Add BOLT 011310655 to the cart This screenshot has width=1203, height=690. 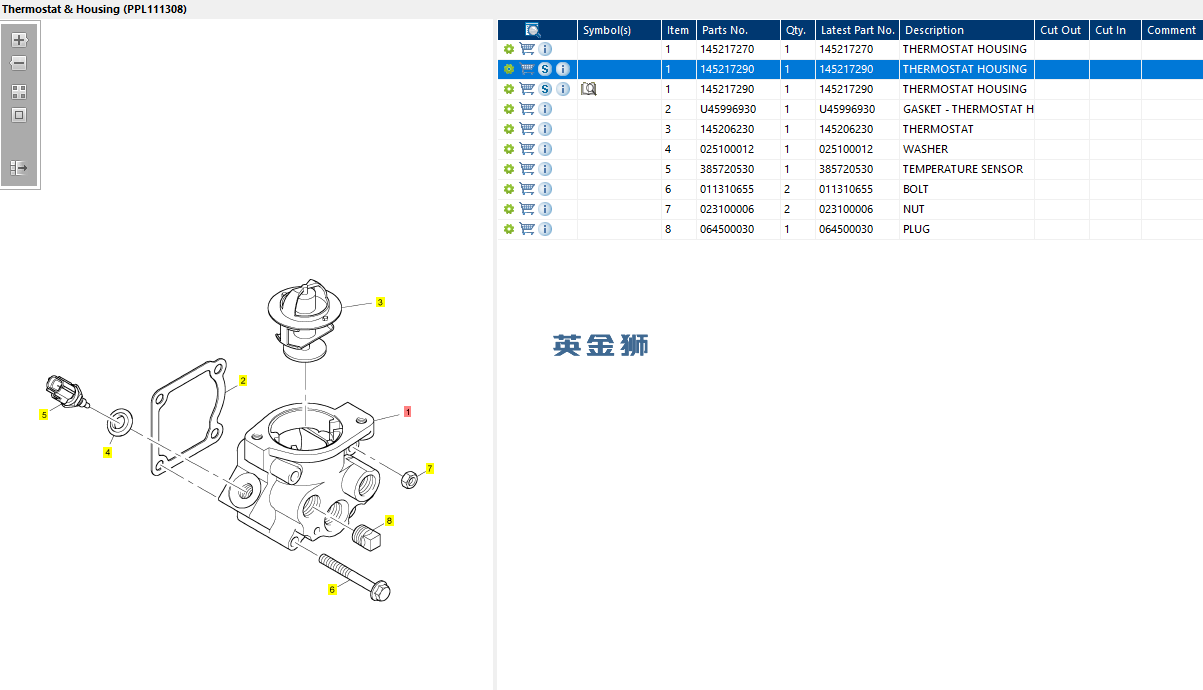tap(527, 189)
